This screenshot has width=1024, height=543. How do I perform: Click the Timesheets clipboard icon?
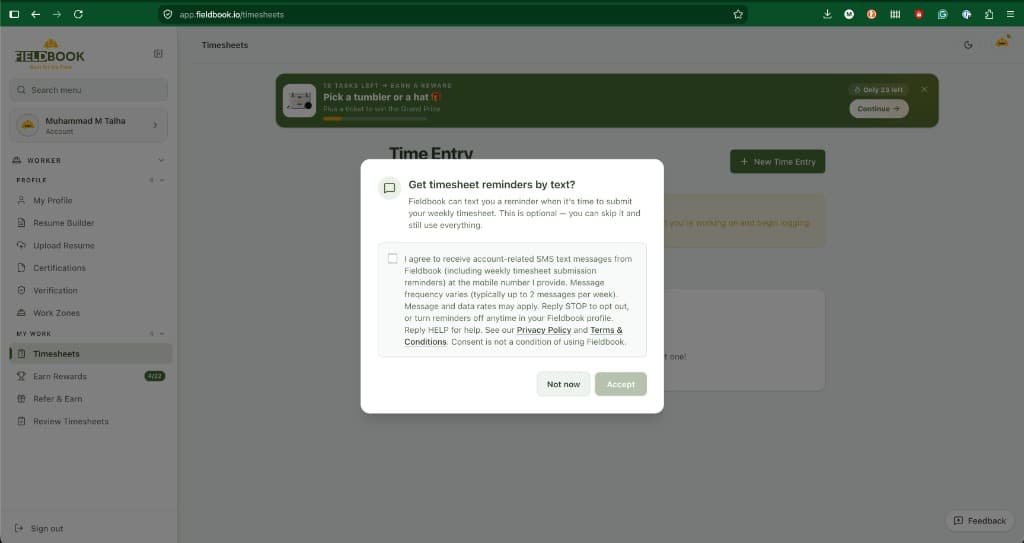21,354
